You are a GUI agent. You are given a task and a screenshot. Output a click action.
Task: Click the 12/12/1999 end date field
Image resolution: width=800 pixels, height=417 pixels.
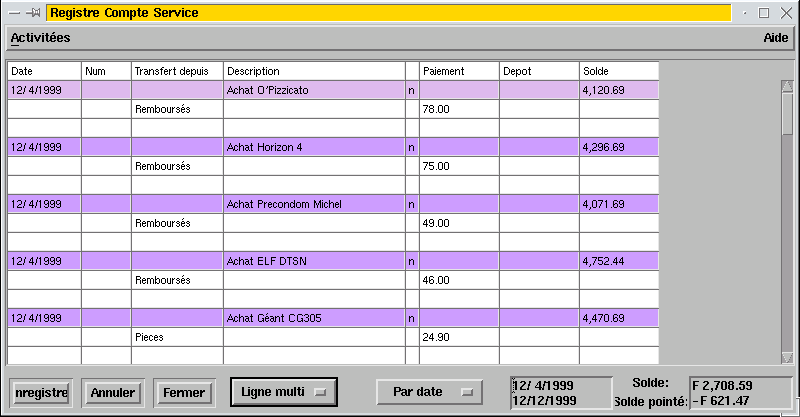click(x=559, y=399)
